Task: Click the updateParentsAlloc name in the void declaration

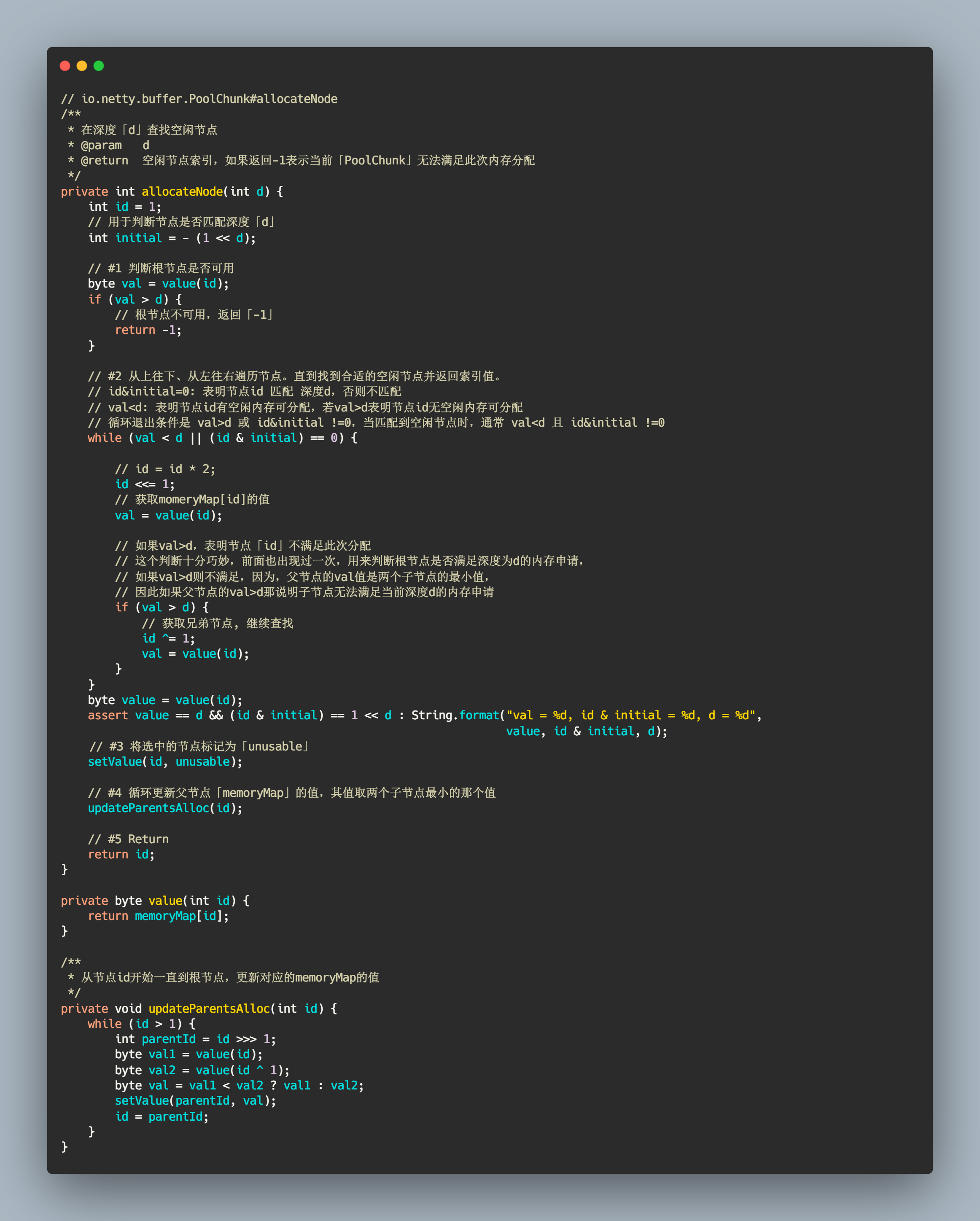Action: point(209,1009)
